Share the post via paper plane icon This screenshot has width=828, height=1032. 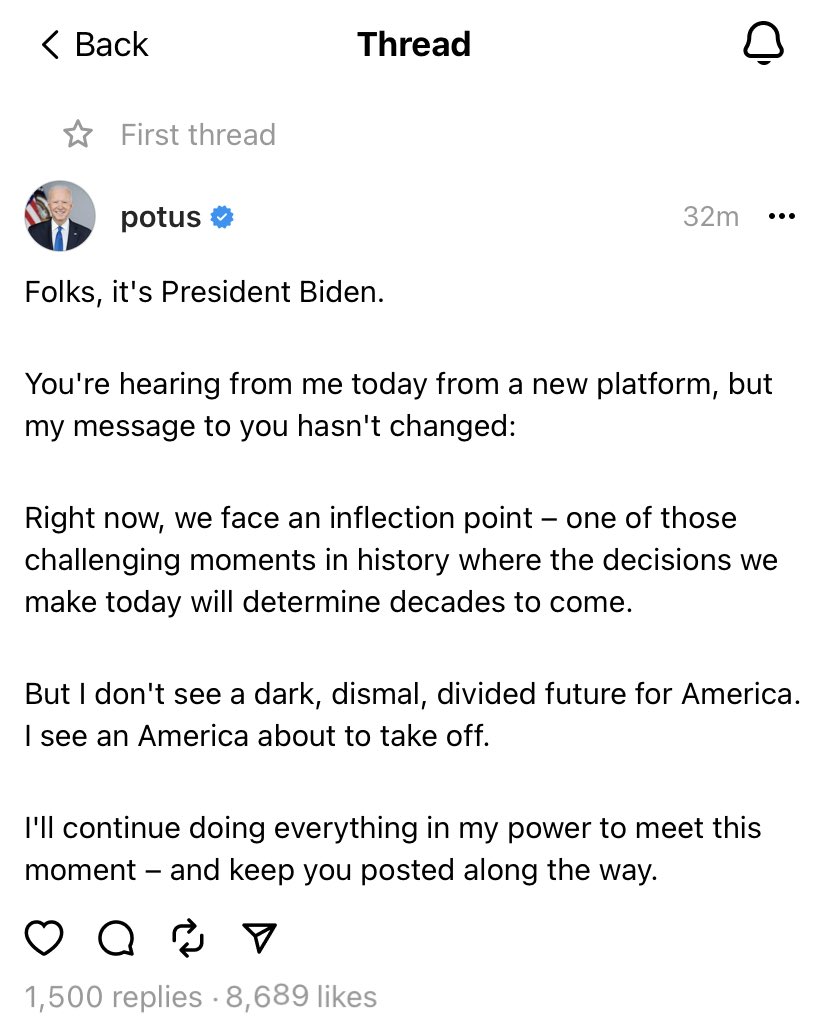pos(259,937)
